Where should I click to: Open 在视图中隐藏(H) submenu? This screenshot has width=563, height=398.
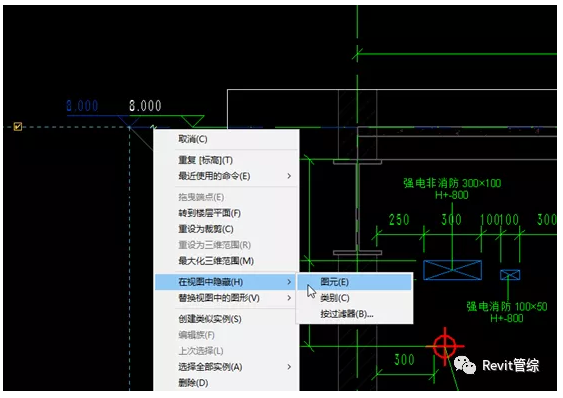226,282
